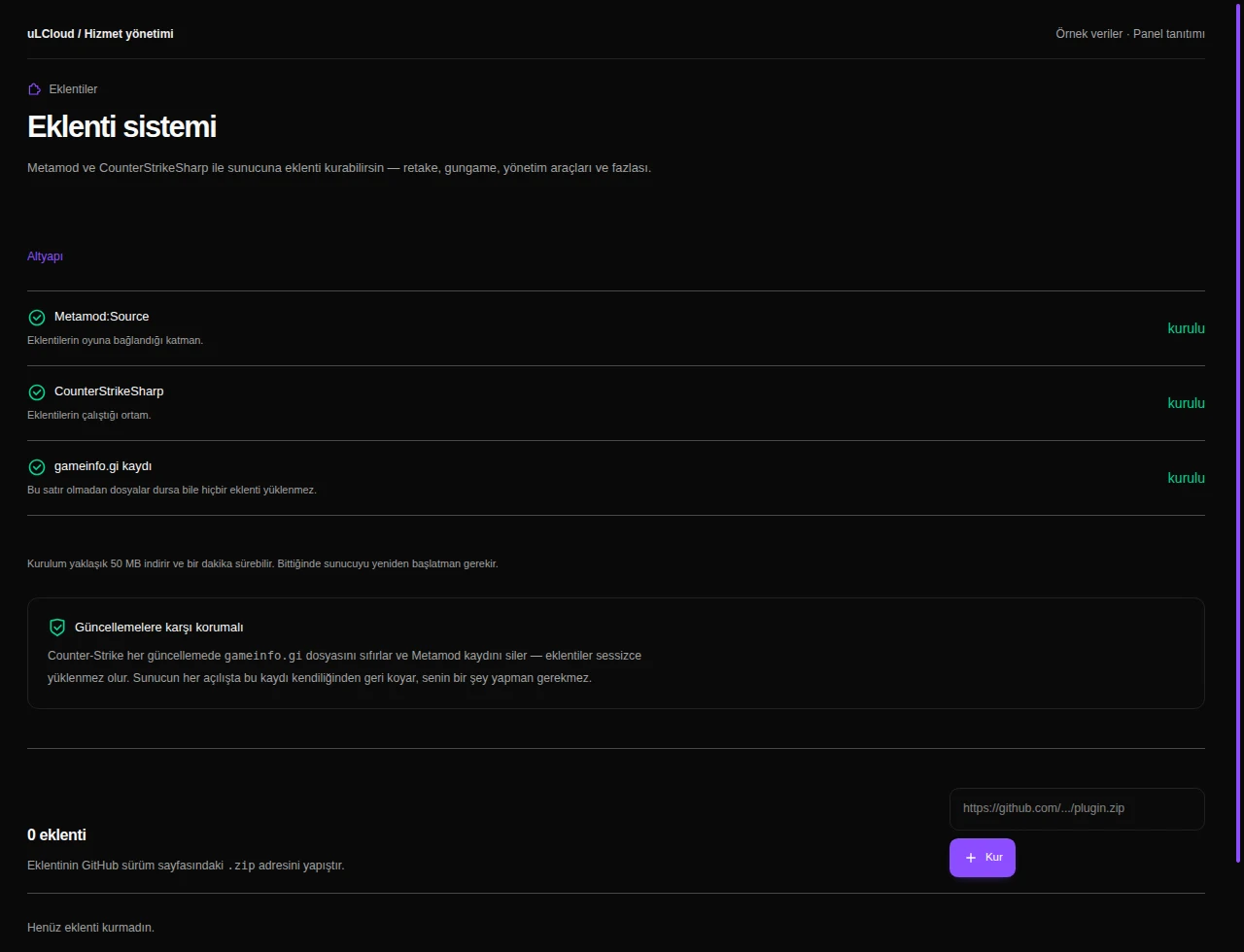Click the check icon next to gameinfo.gi kaydı
The height and width of the screenshot is (952, 1244).
(37, 467)
